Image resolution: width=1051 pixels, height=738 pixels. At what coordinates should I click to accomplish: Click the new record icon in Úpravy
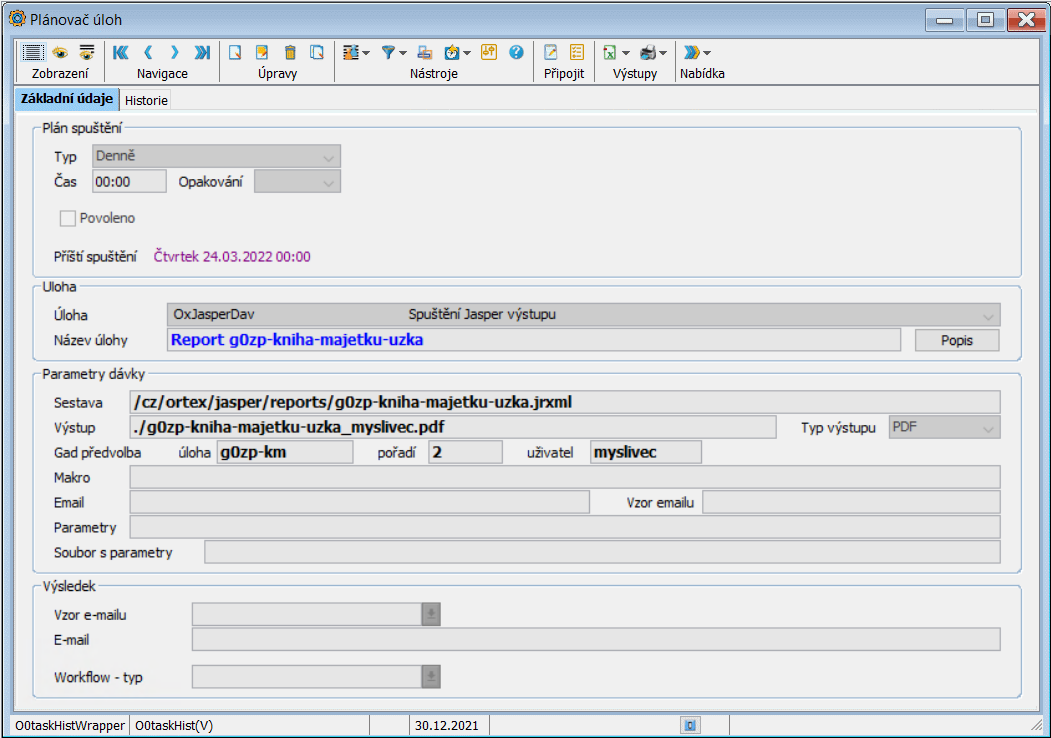click(236, 53)
